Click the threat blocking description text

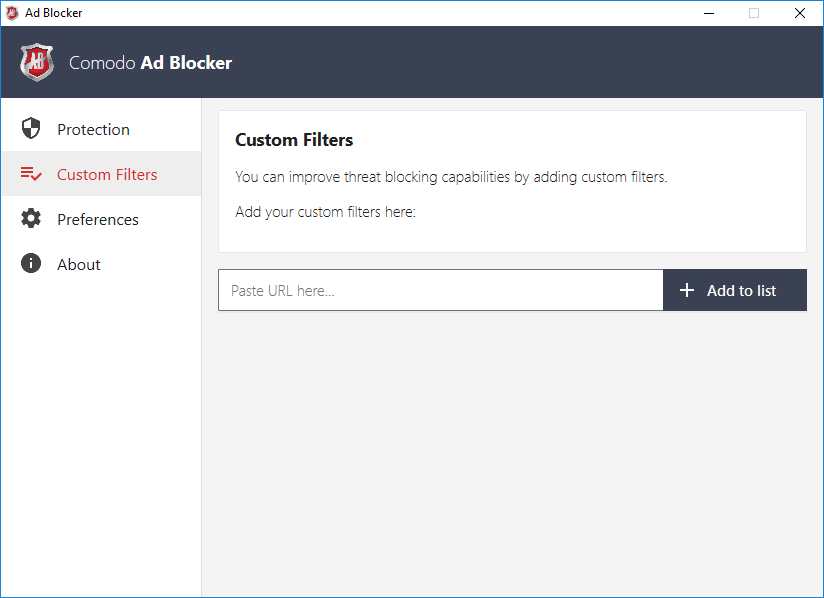click(x=451, y=177)
